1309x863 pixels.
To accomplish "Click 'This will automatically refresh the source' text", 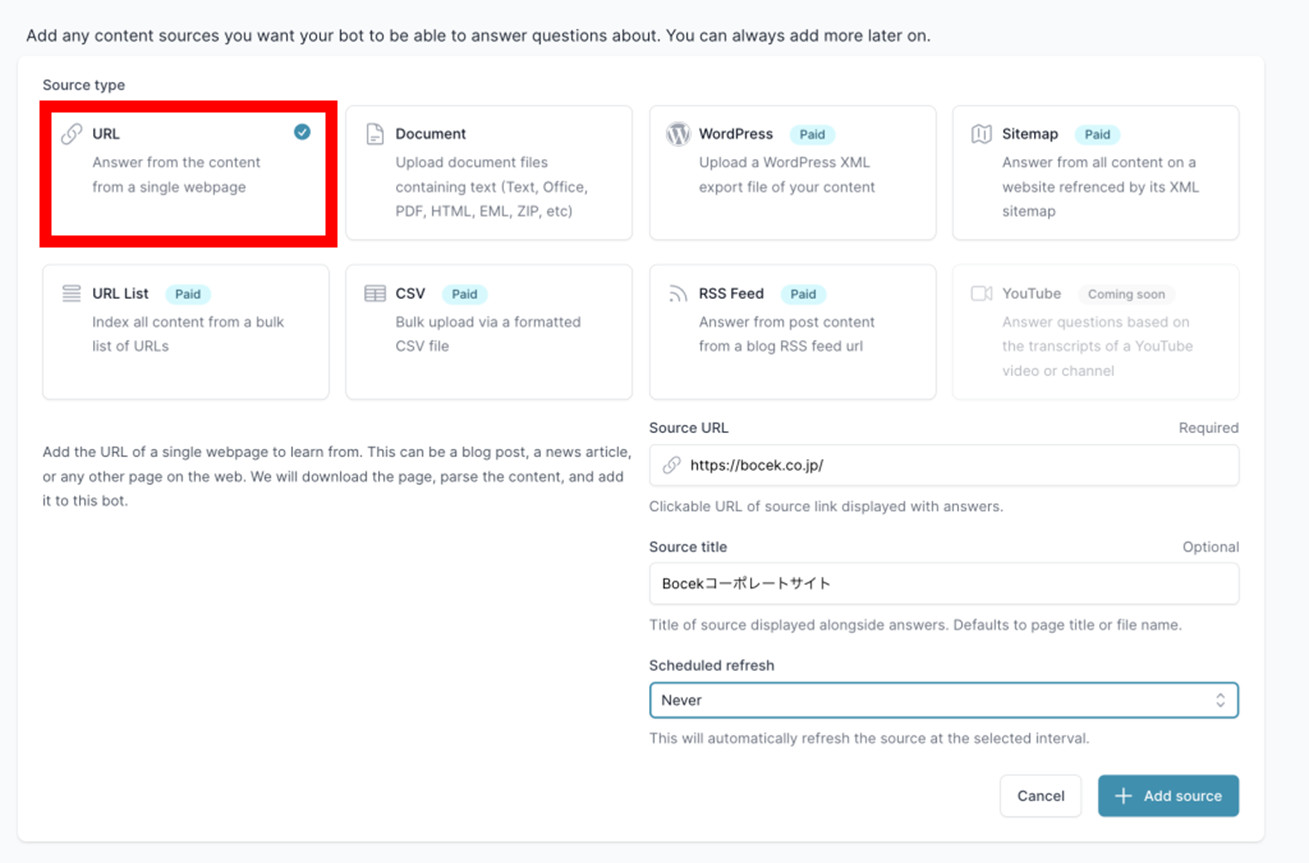I will [x=869, y=739].
